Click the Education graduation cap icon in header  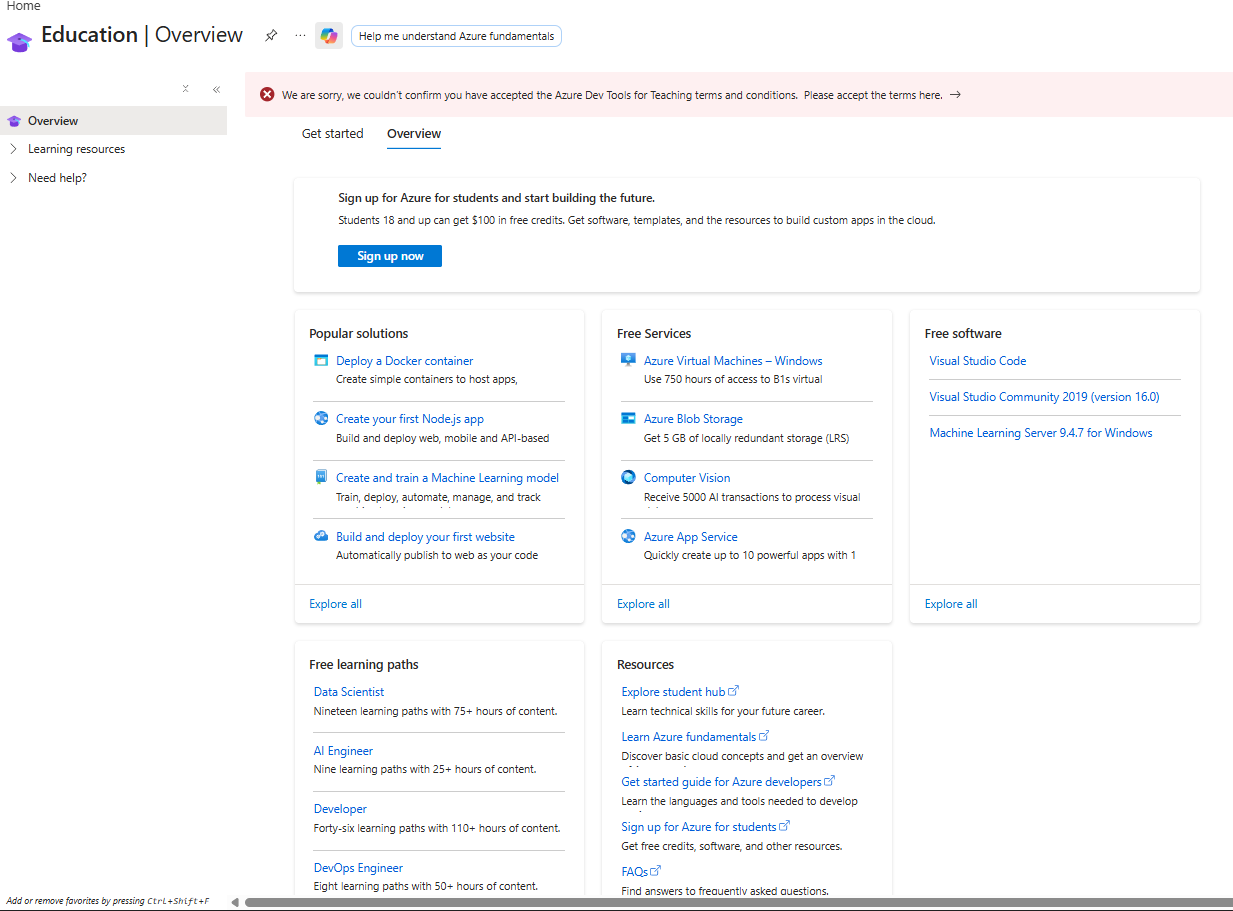[x=19, y=42]
